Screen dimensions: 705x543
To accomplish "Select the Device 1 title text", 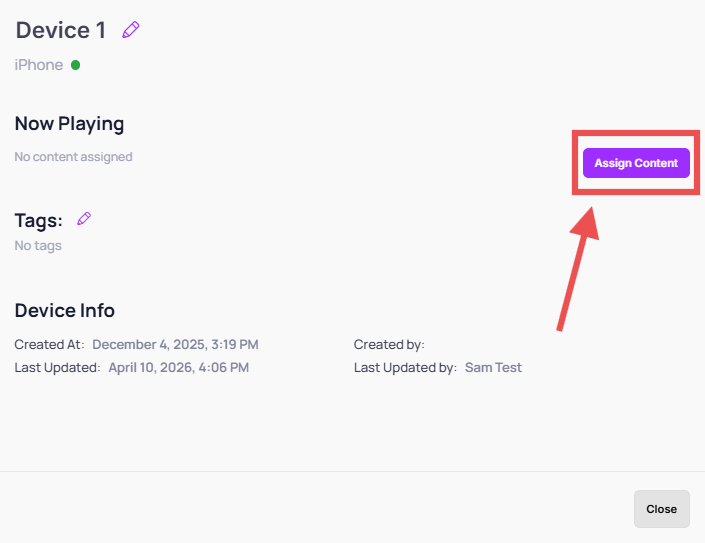I will tap(61, 31).
